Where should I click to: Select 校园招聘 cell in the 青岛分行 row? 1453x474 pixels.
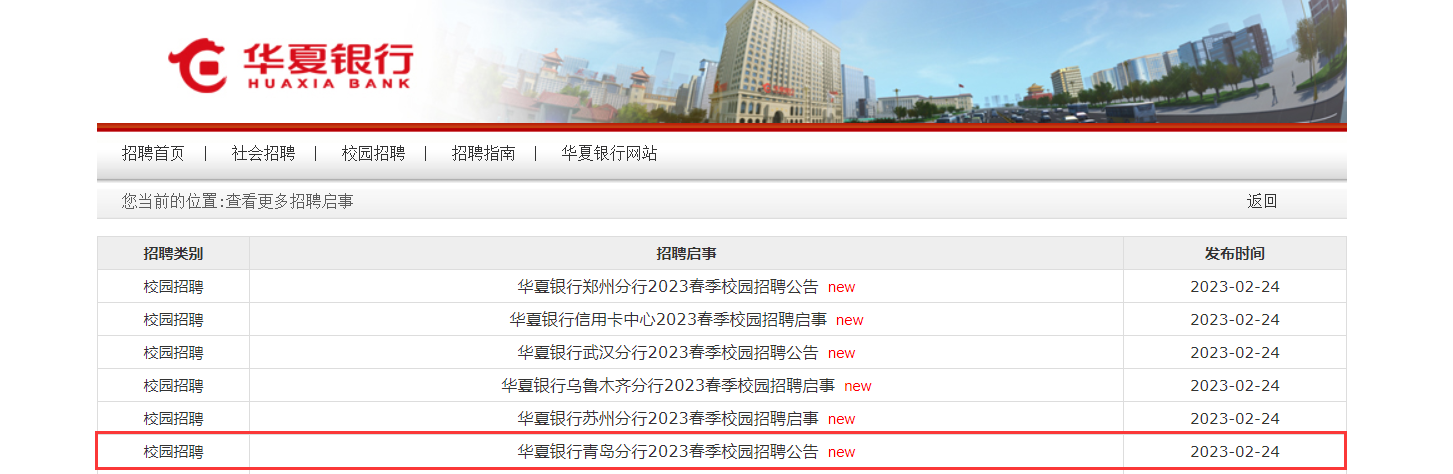tap(173, 452)
